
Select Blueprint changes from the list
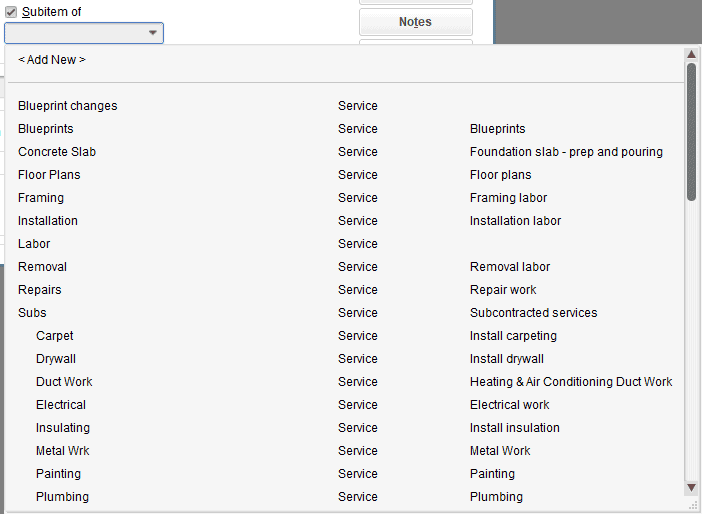pyautogui.click(x=68, y=106)
